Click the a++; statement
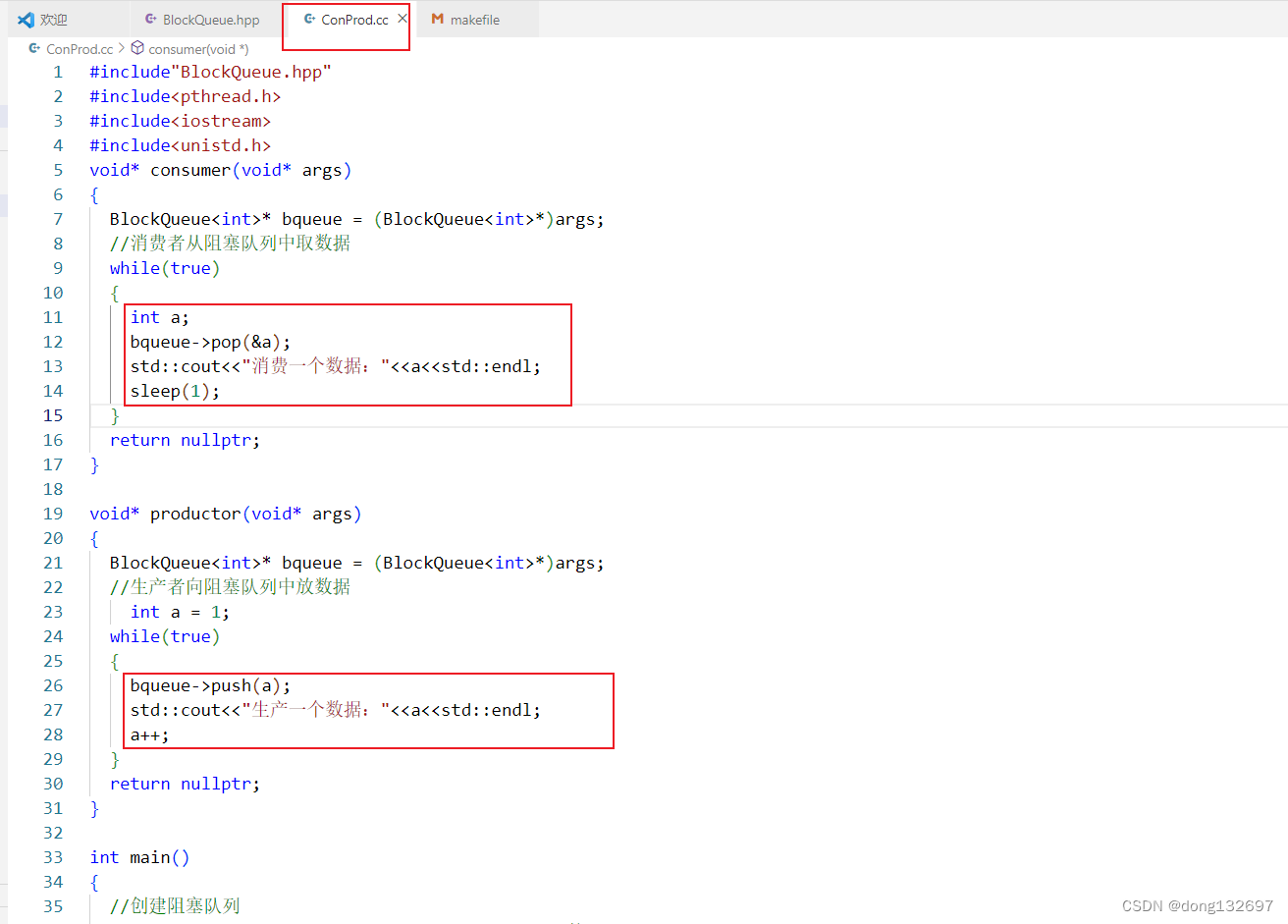 click(150, 734)
